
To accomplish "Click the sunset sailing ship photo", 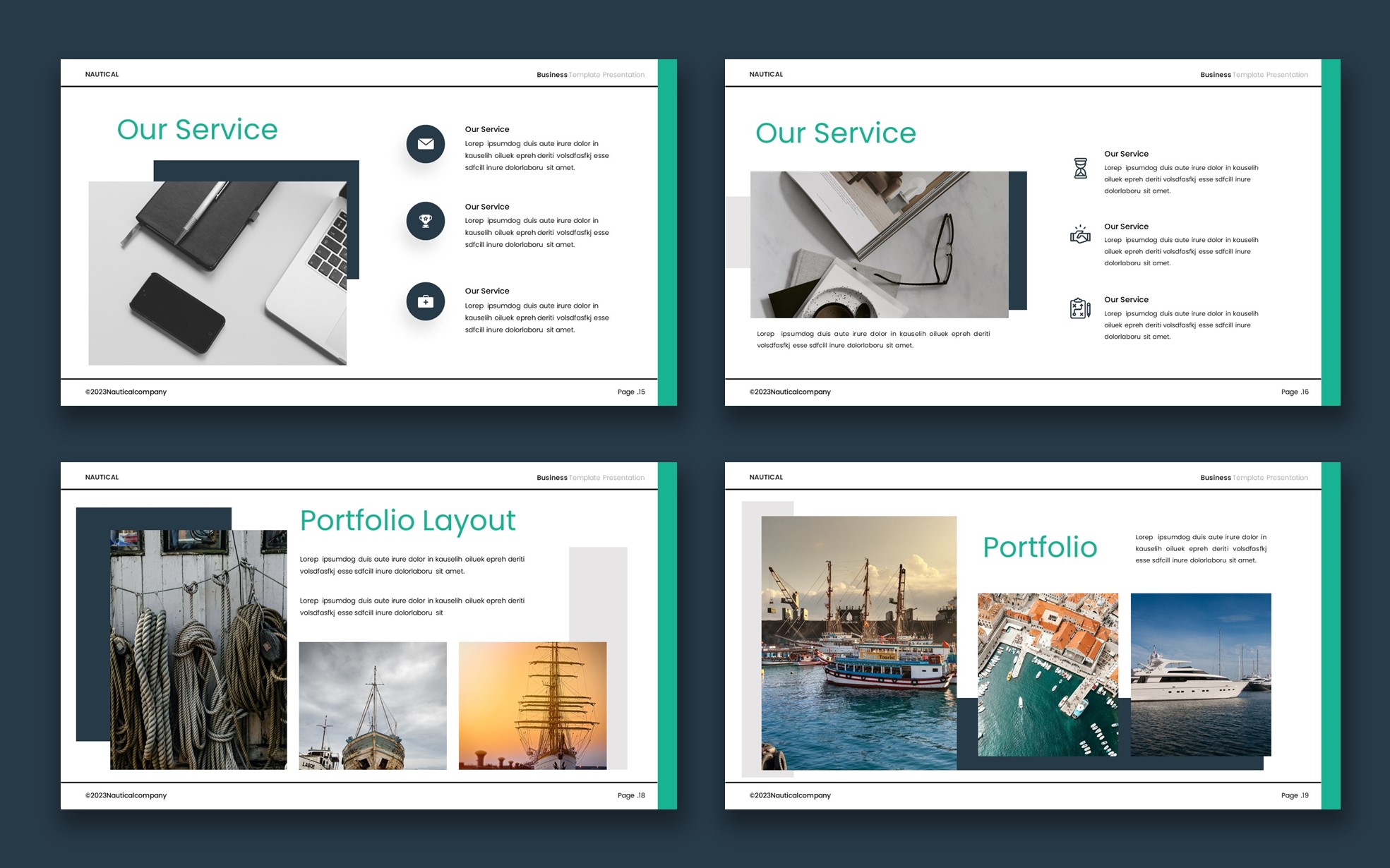I will tap(532, 706).
